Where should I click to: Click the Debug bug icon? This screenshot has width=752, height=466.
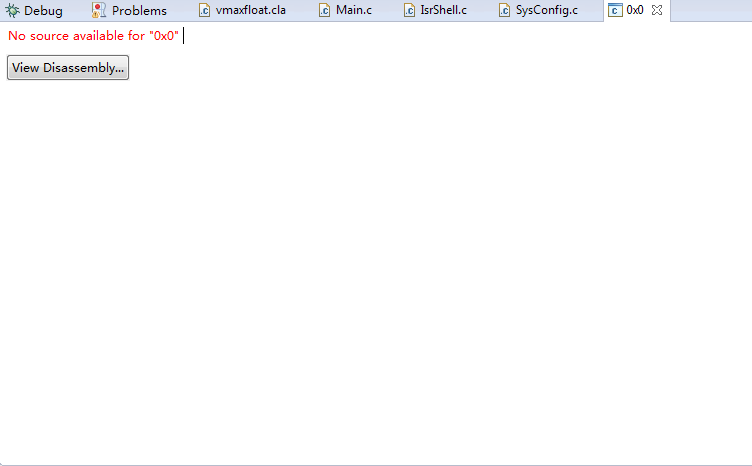[12, 10]
